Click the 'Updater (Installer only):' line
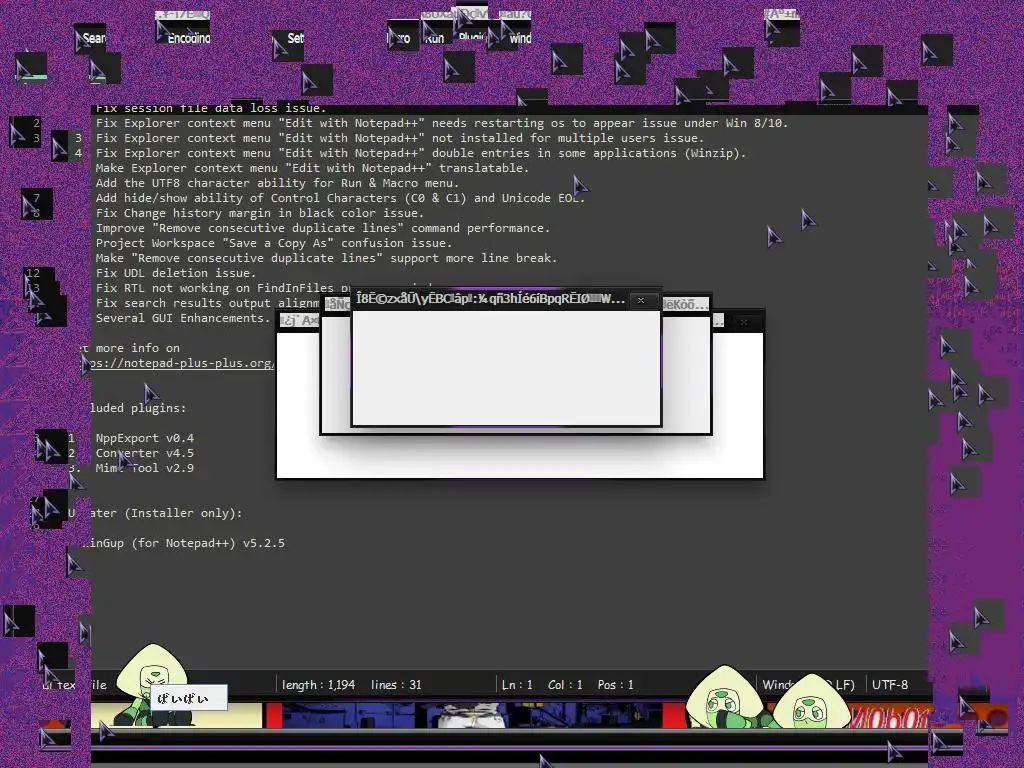Screen dimensions: 1024x768 (x=155, y=513)
